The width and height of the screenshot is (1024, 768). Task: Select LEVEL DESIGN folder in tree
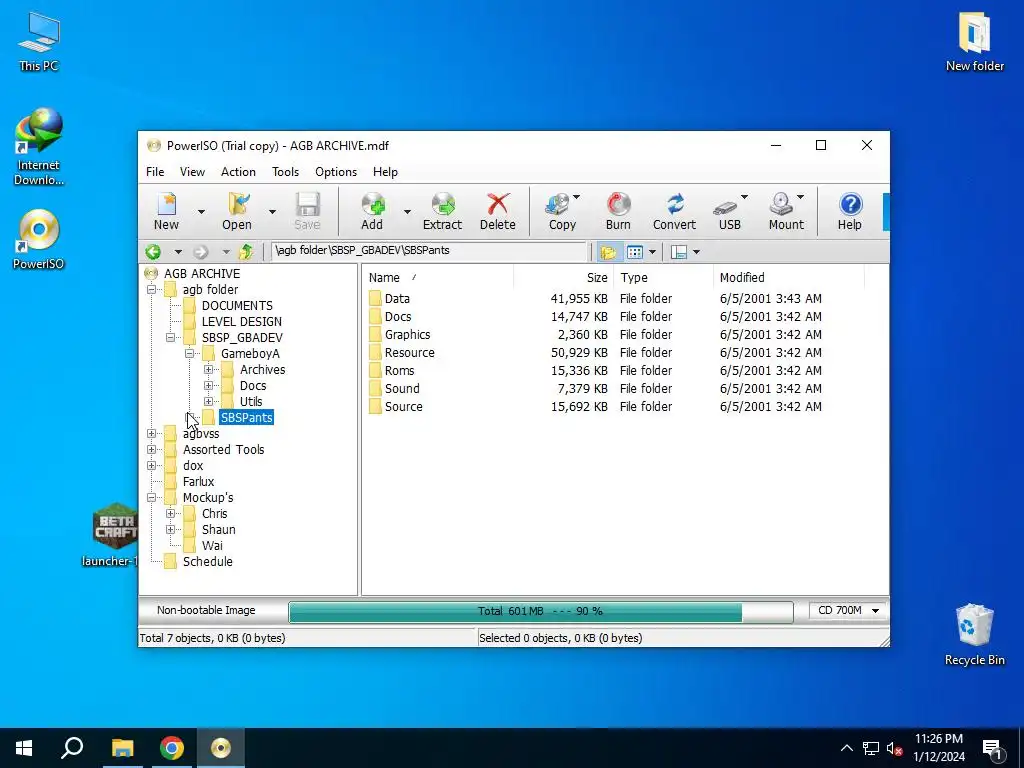coord(242,321)
